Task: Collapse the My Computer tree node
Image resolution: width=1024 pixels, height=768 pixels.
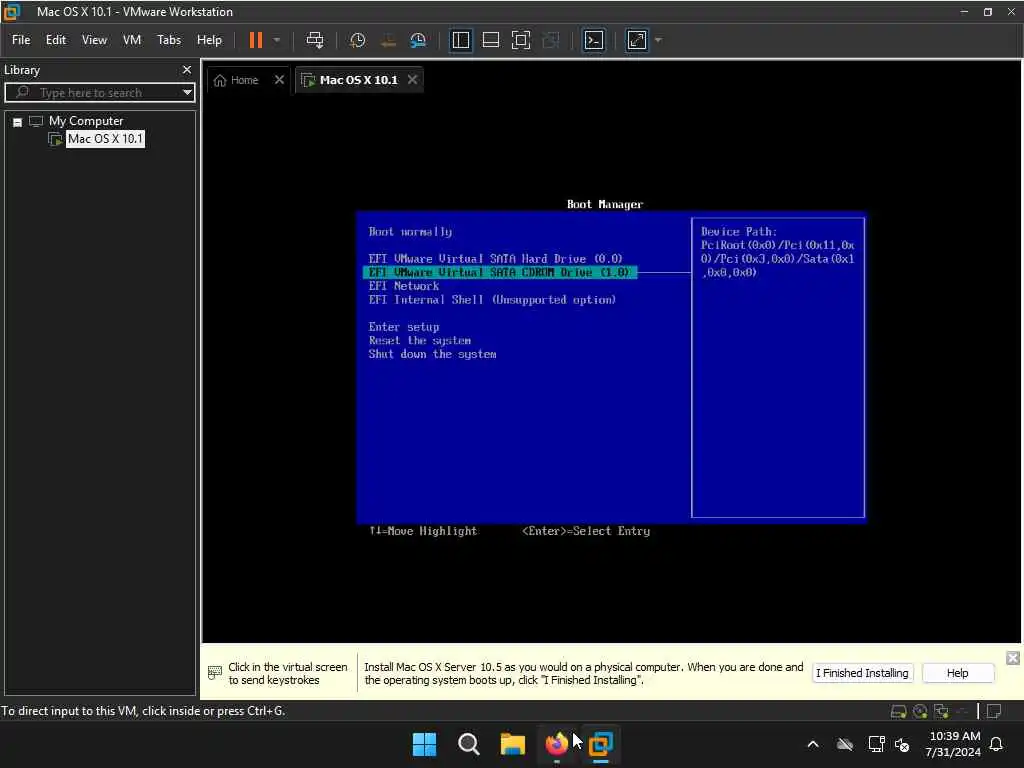Action: [18, 122]
